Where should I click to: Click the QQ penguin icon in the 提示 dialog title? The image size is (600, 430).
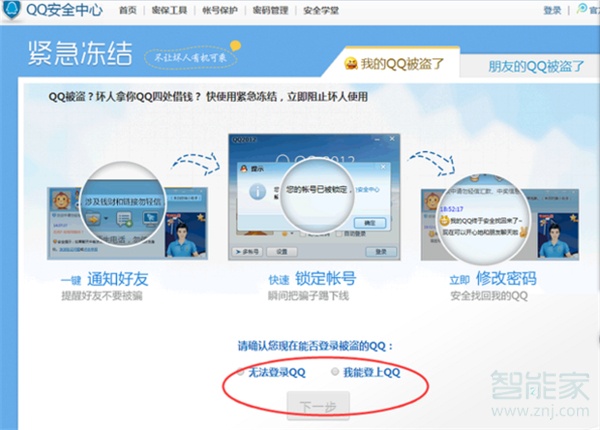[x=244, y=168]
